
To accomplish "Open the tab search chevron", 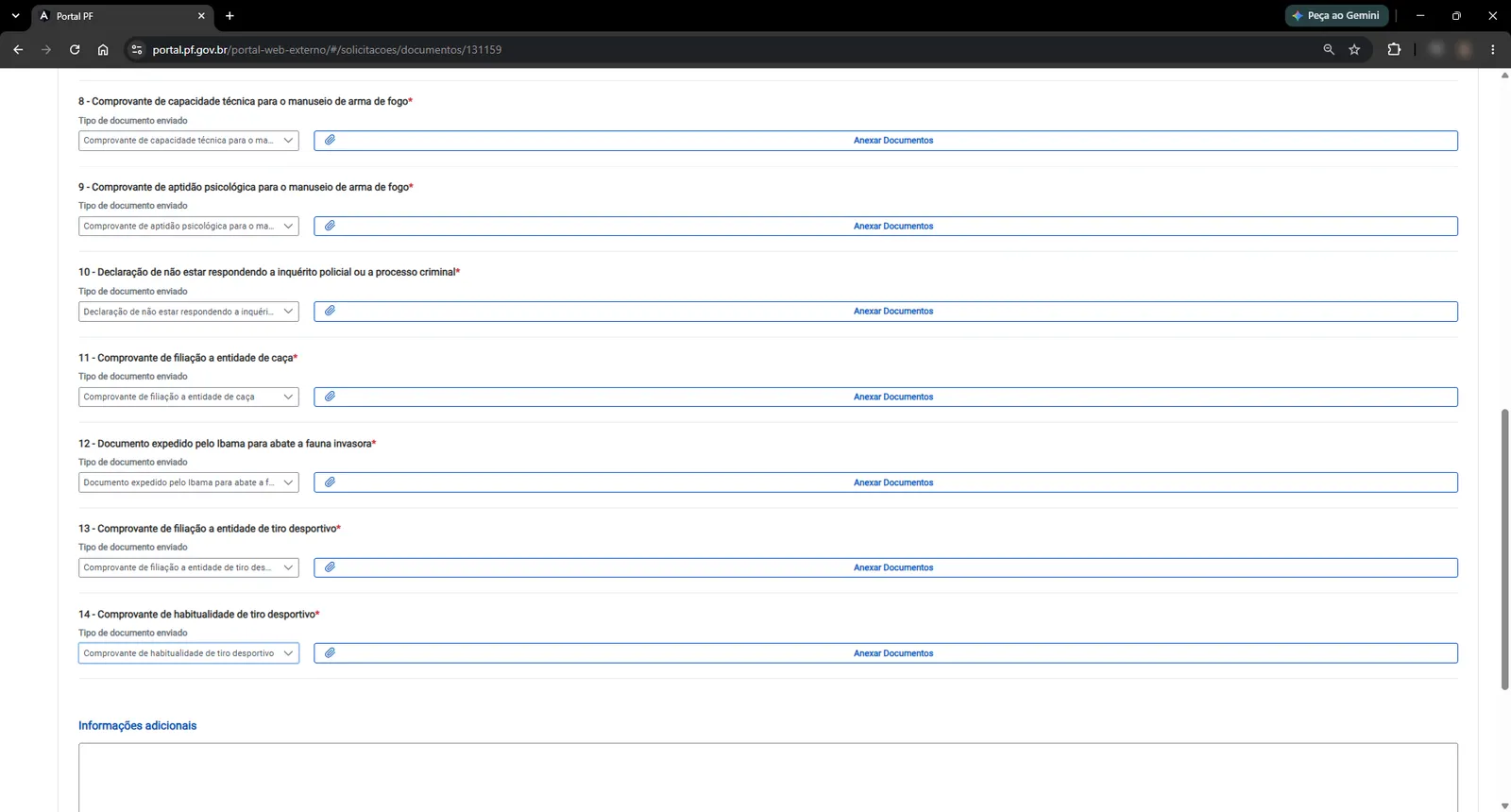I will click(x=15, y=16).
